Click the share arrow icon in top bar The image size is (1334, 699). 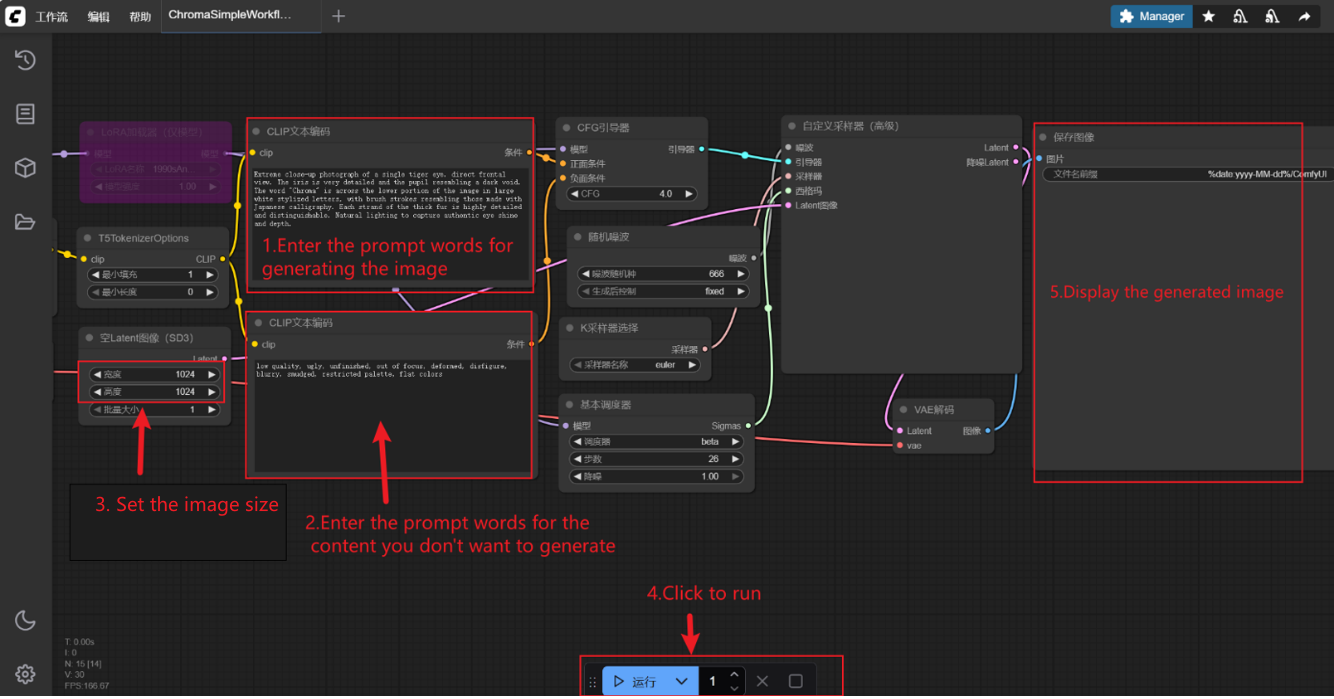tap(1304, 16)
